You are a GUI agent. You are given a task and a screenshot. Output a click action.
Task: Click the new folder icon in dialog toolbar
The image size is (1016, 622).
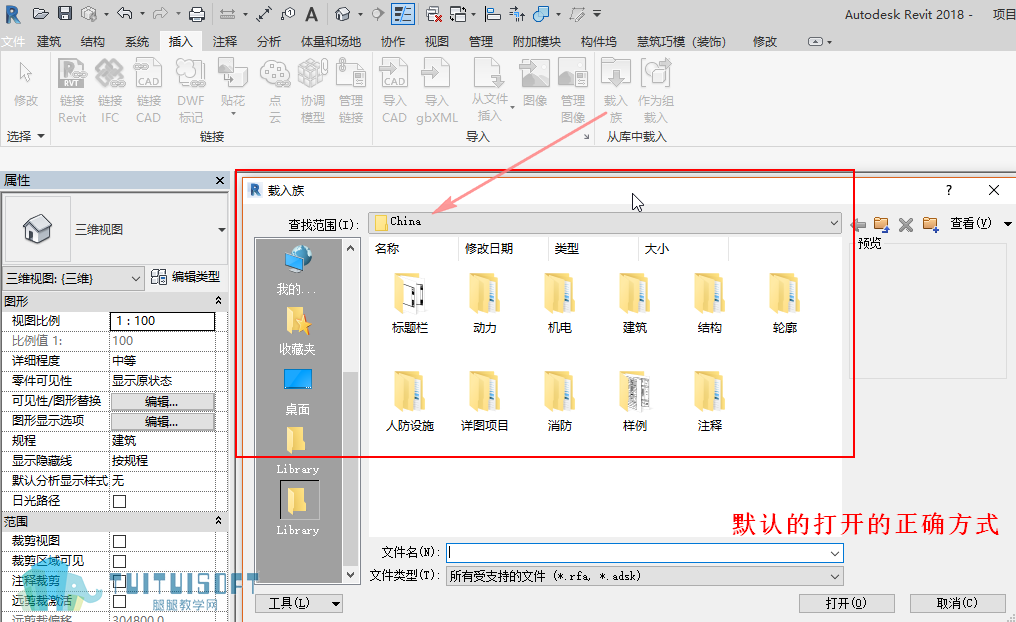(930, 224)
